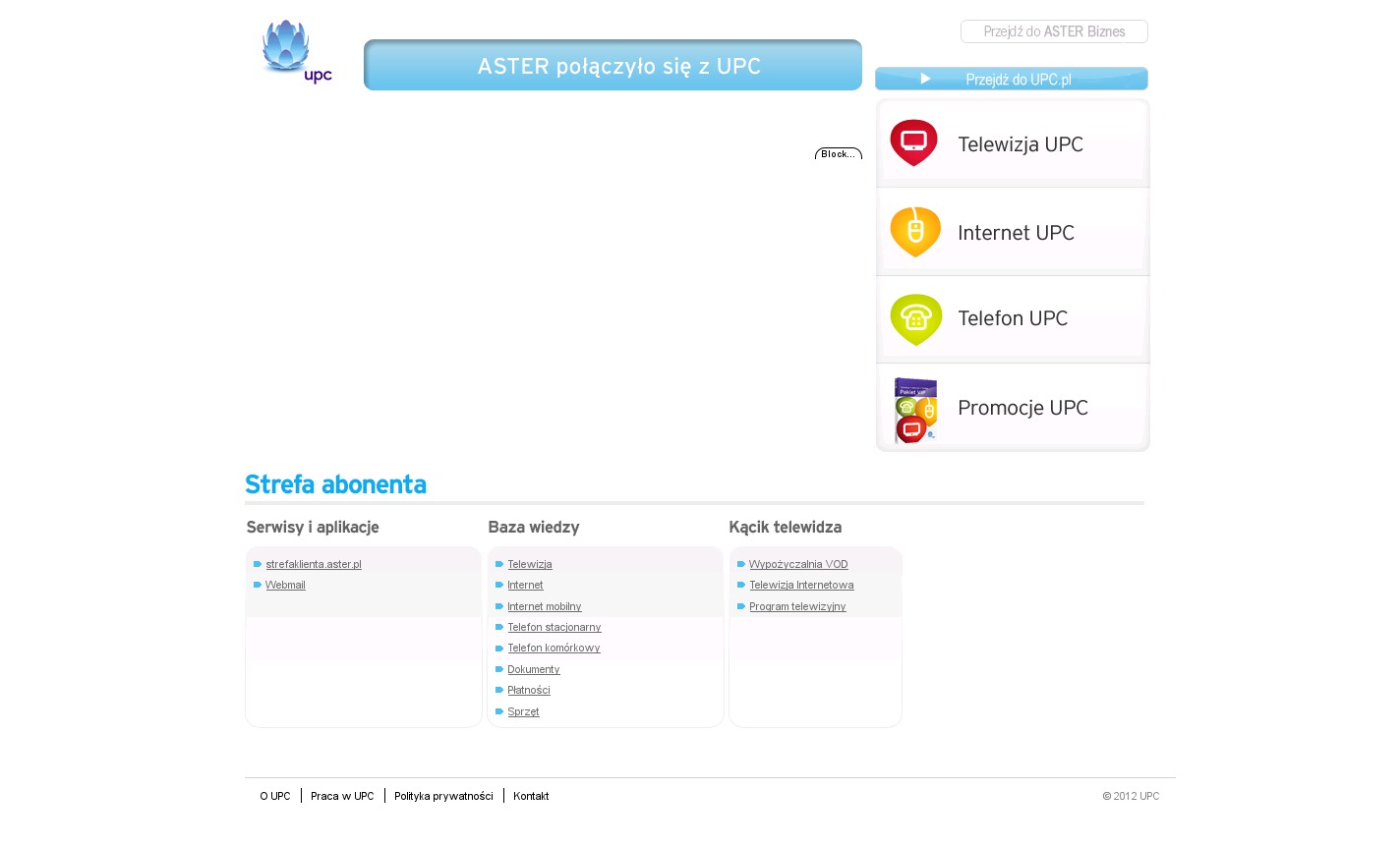Click the UPC logo in the header

click(295, 51)
